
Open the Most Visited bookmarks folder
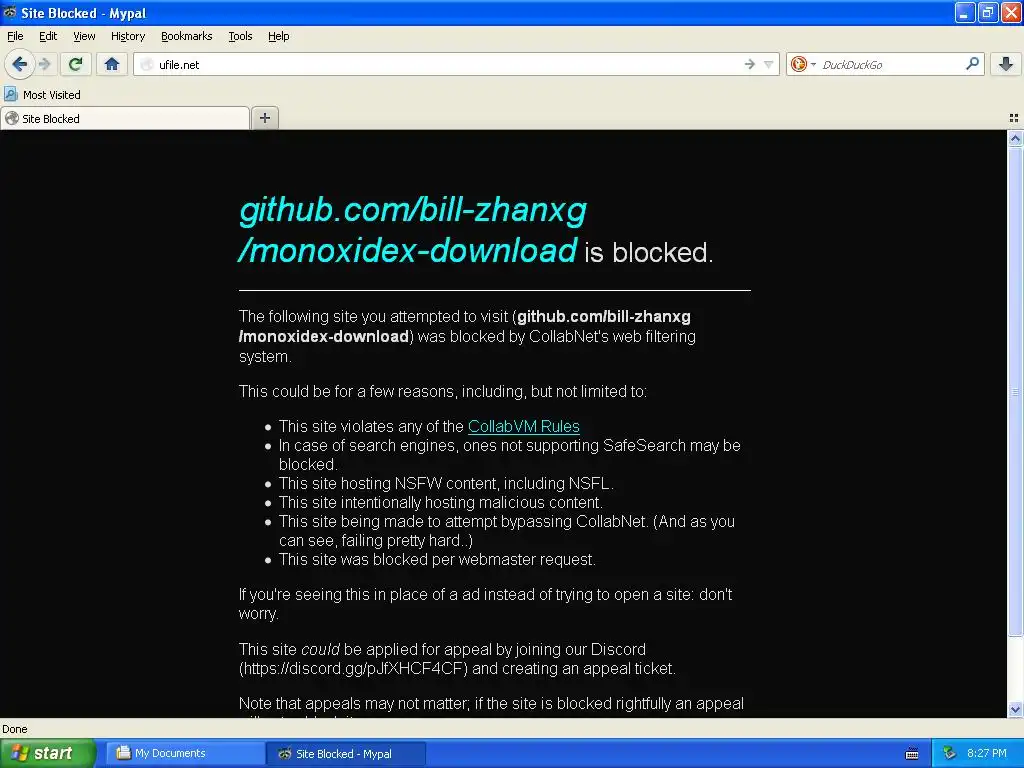pyautogui.click(x=42, y=95)
